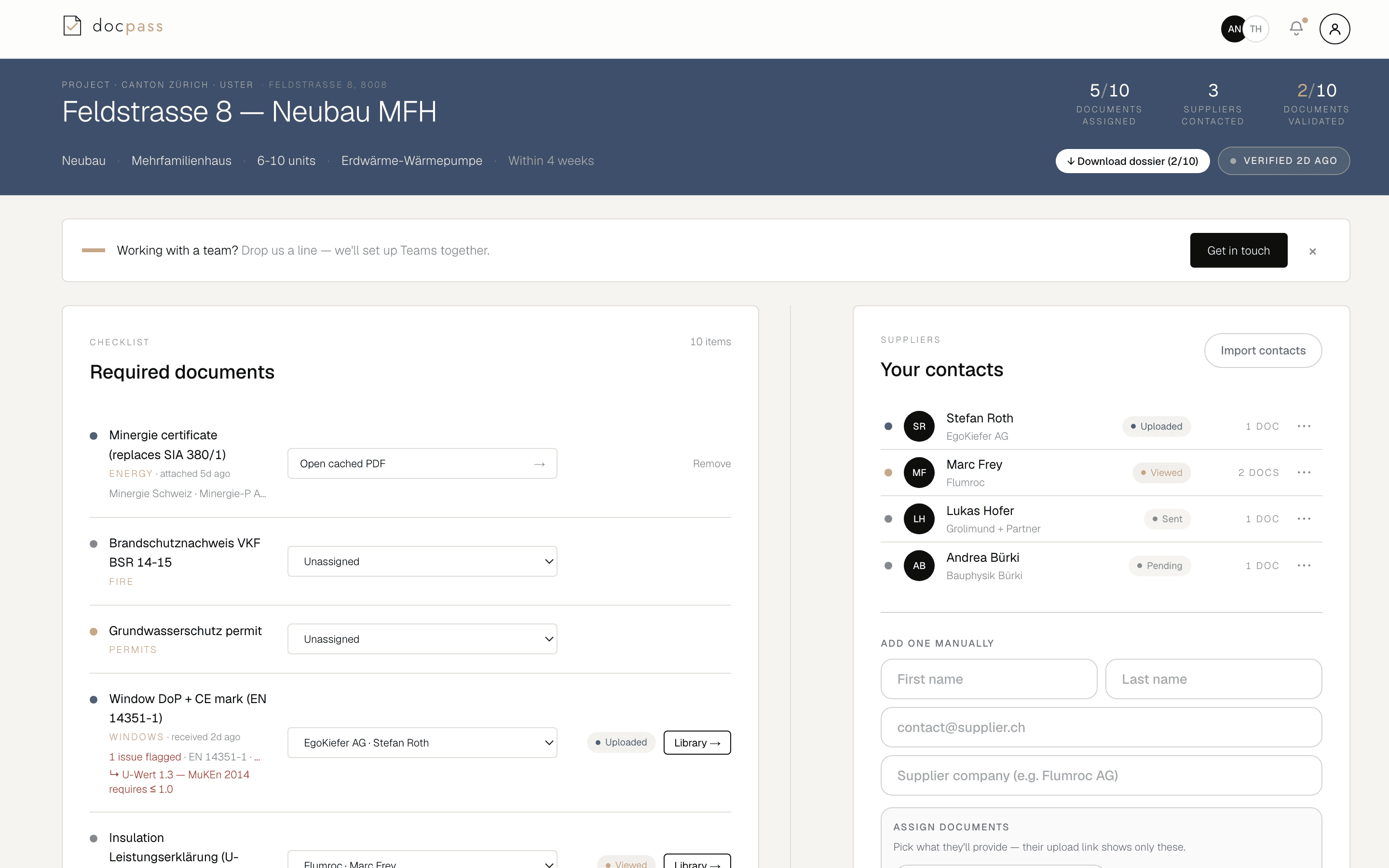Click the contact@supplier.ch email field
Viewport: 1389px width, 868px height.
[1101, 727]
